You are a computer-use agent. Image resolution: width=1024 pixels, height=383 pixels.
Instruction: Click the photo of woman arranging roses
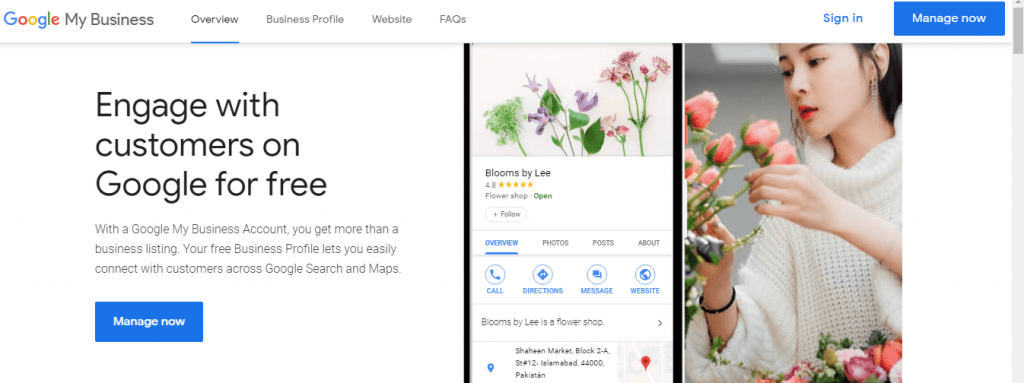(793, 213)
